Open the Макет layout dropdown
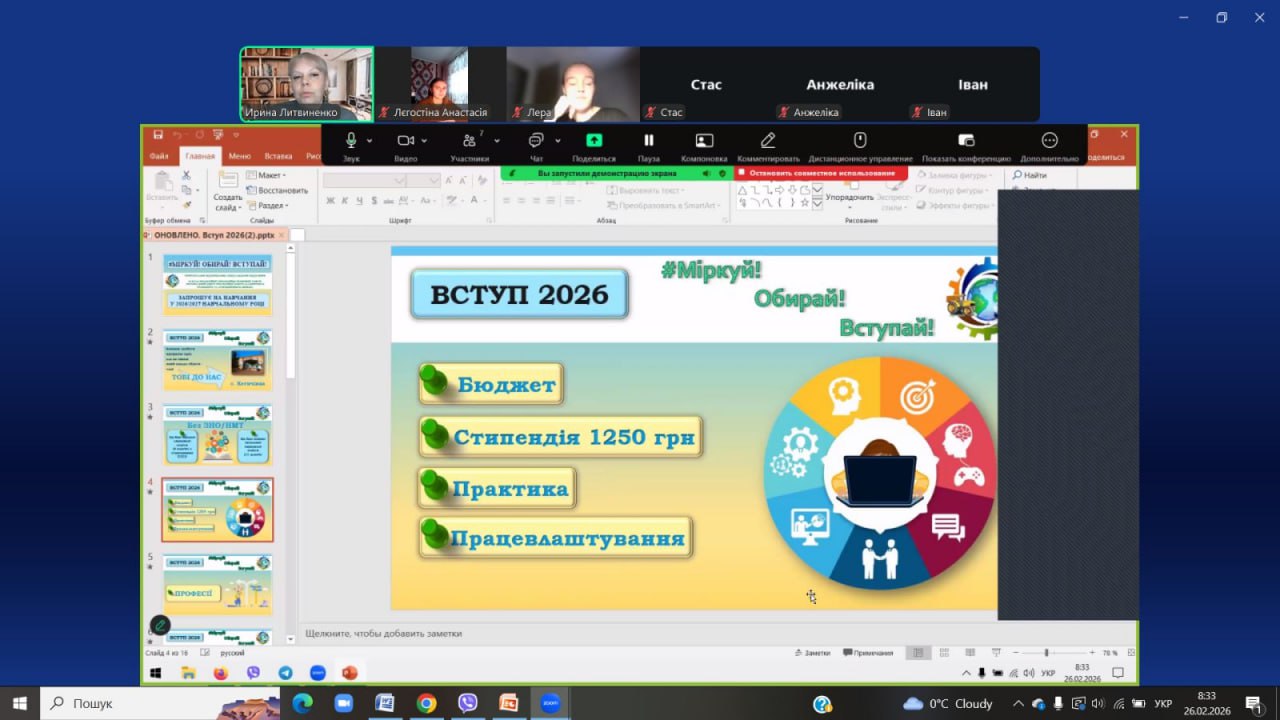 pos(268,176)
